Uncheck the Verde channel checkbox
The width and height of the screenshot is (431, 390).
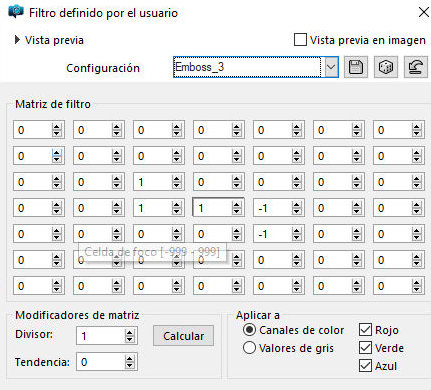tap(365, 348)
